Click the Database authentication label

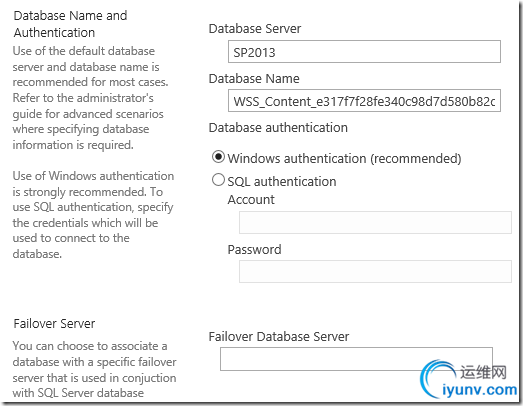(x=278, y=128)
